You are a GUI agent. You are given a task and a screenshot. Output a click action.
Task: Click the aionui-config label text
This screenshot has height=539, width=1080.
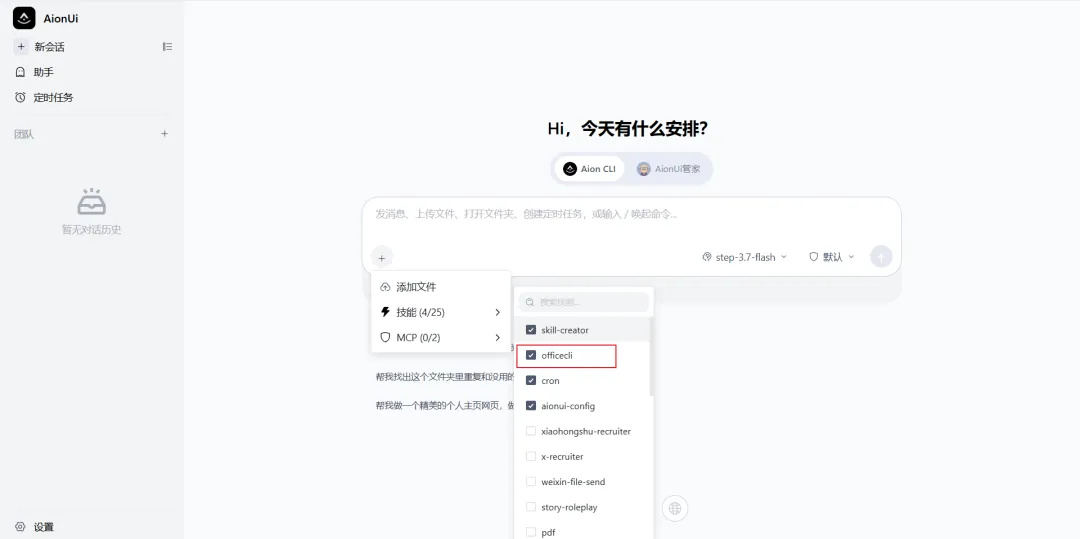pyautogui.click(x=568, y=406)
